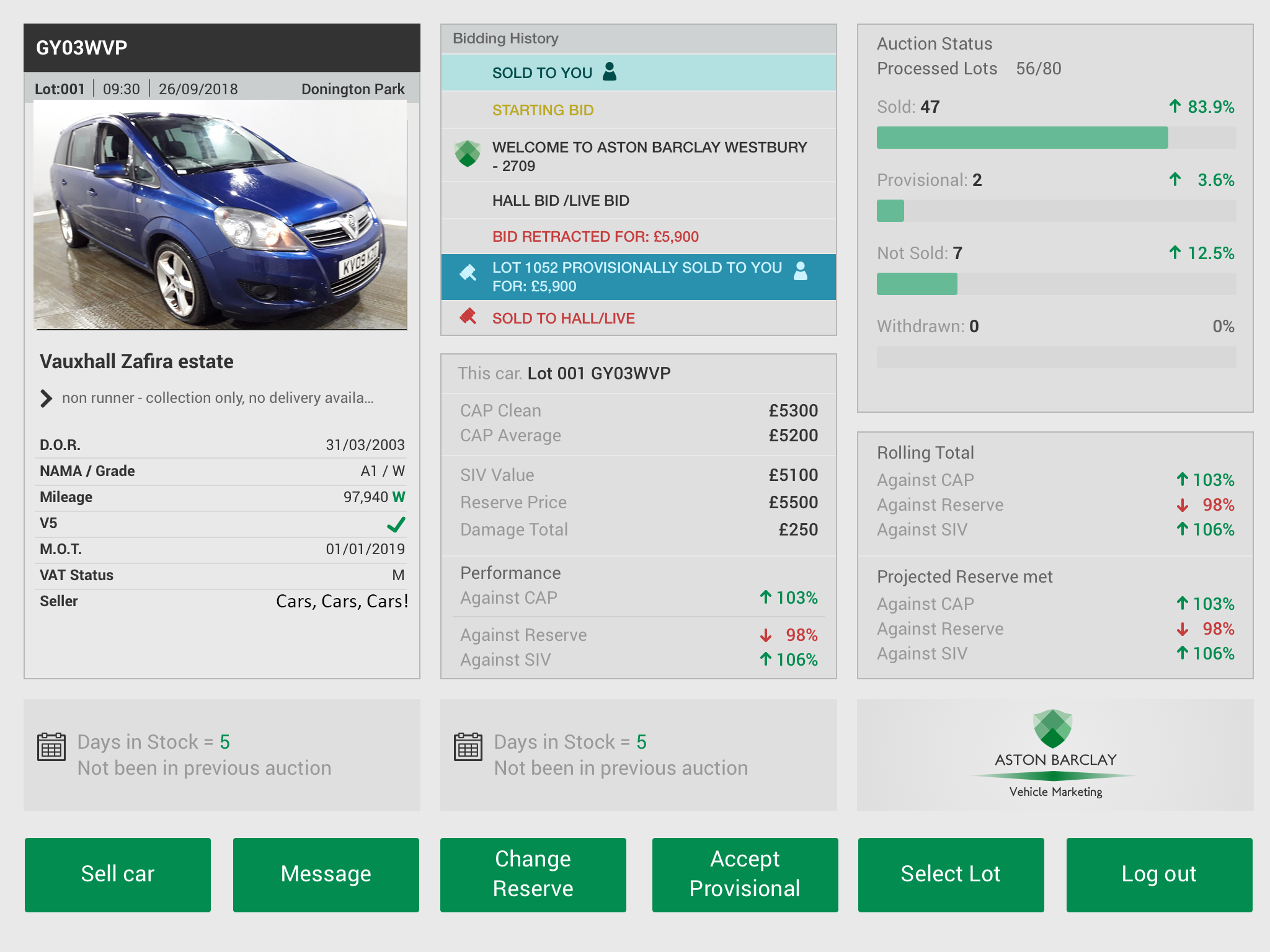Click the middle panel's calendar icon
1270x952 pixels.
pos(468,747)
